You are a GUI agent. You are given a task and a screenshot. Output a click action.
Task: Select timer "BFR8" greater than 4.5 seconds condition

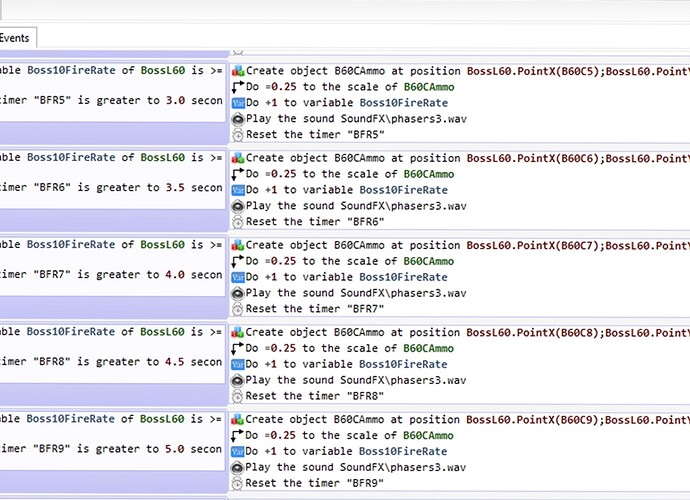tap(112, 362)
